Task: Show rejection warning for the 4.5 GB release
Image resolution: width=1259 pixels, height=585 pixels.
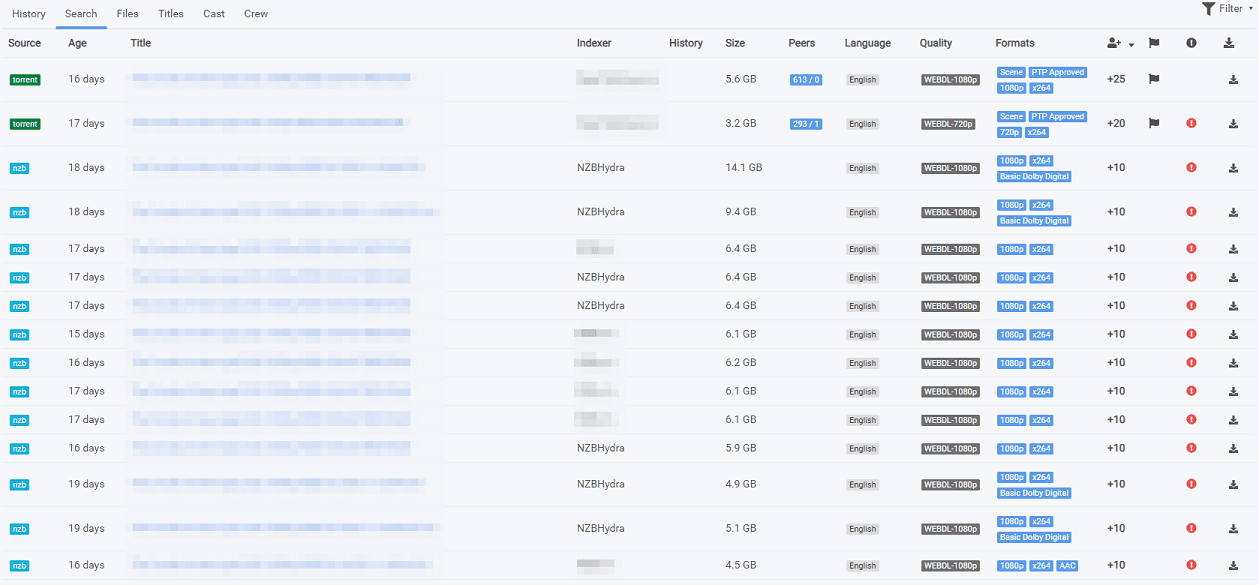Action: tap(1191, 566)
